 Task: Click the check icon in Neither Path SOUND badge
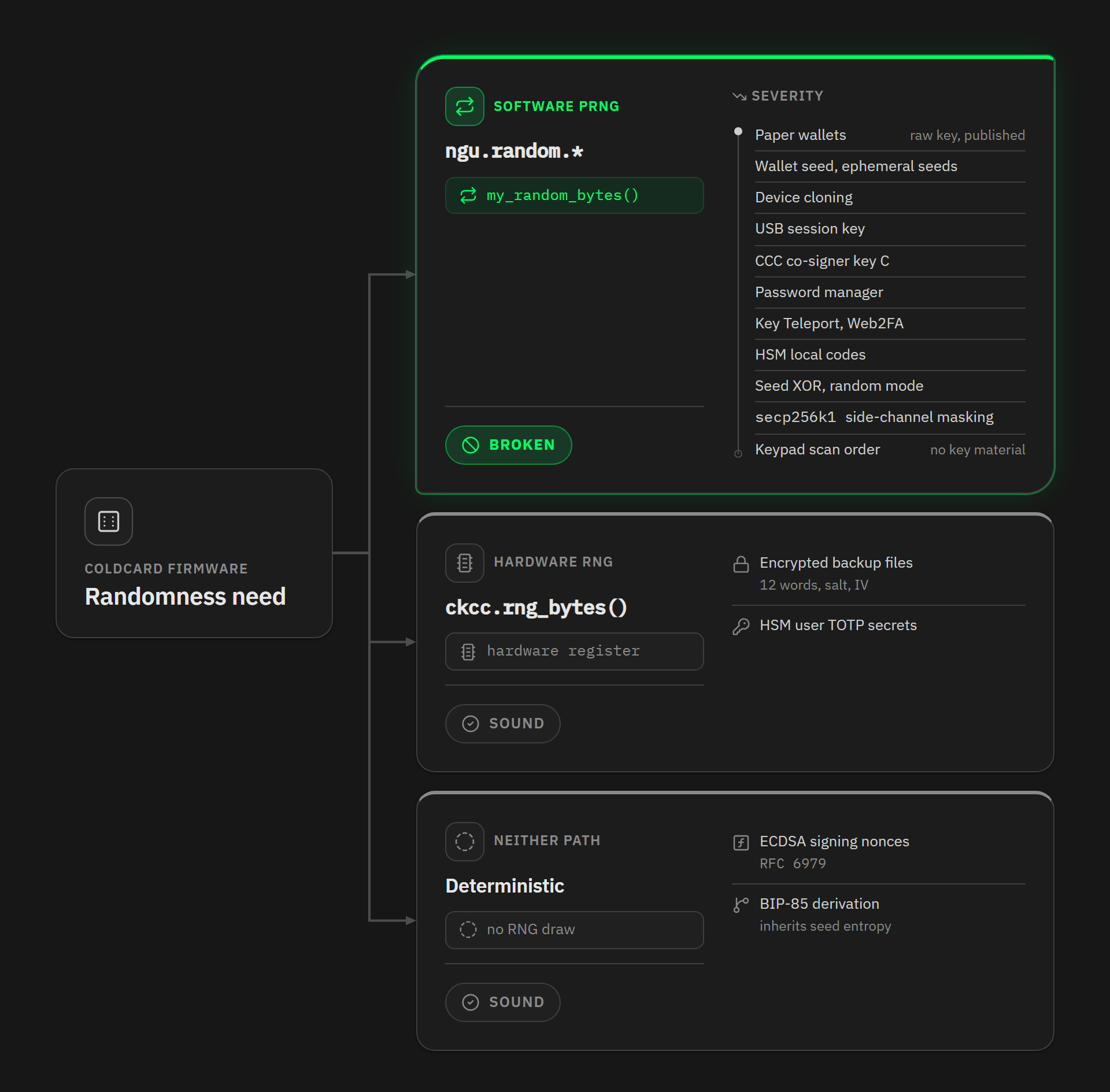[x=471, y=1002]
